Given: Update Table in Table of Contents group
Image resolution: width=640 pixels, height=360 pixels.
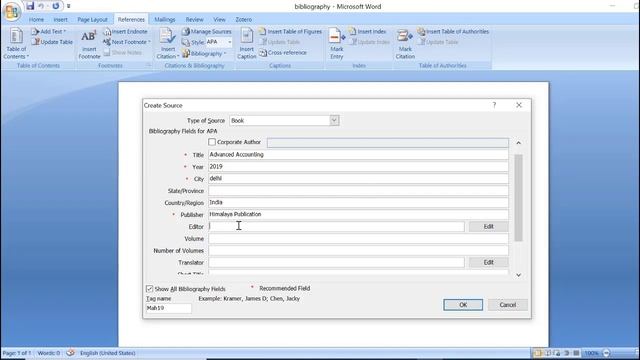Looking at the screenshot, I should [x=52, y=42].
